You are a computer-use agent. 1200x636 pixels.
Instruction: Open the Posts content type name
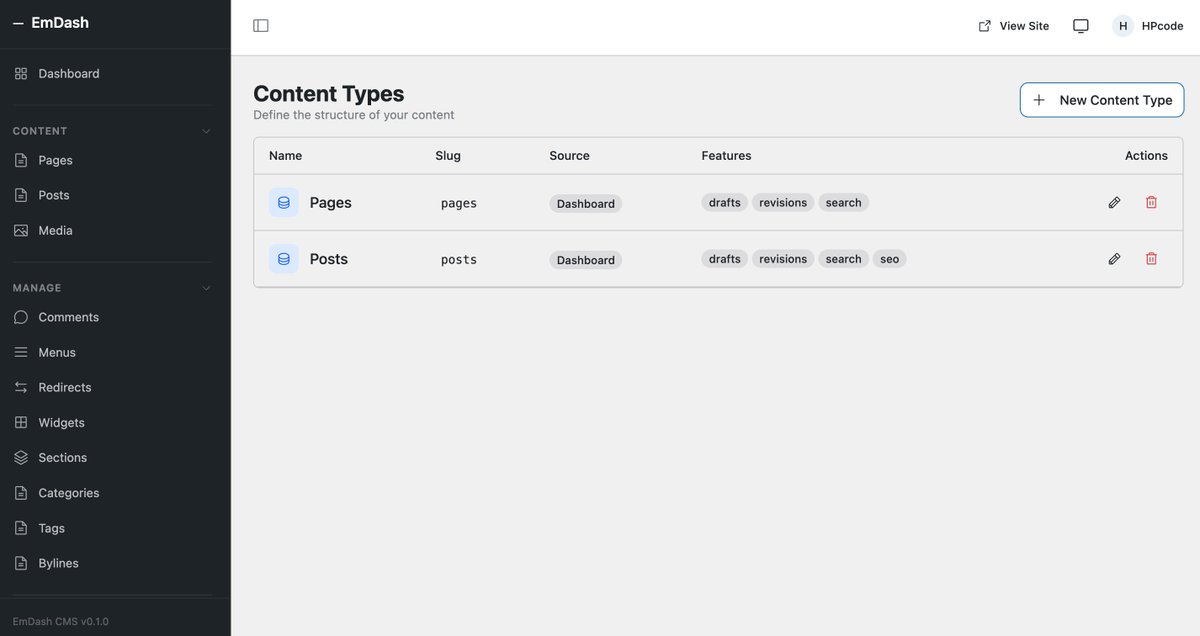[329, 259]
